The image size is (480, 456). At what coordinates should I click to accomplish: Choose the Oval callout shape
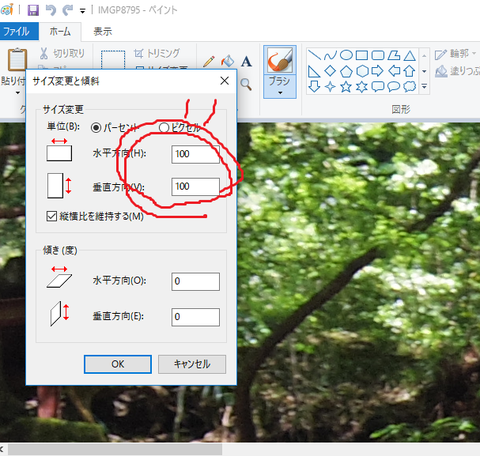394,87
